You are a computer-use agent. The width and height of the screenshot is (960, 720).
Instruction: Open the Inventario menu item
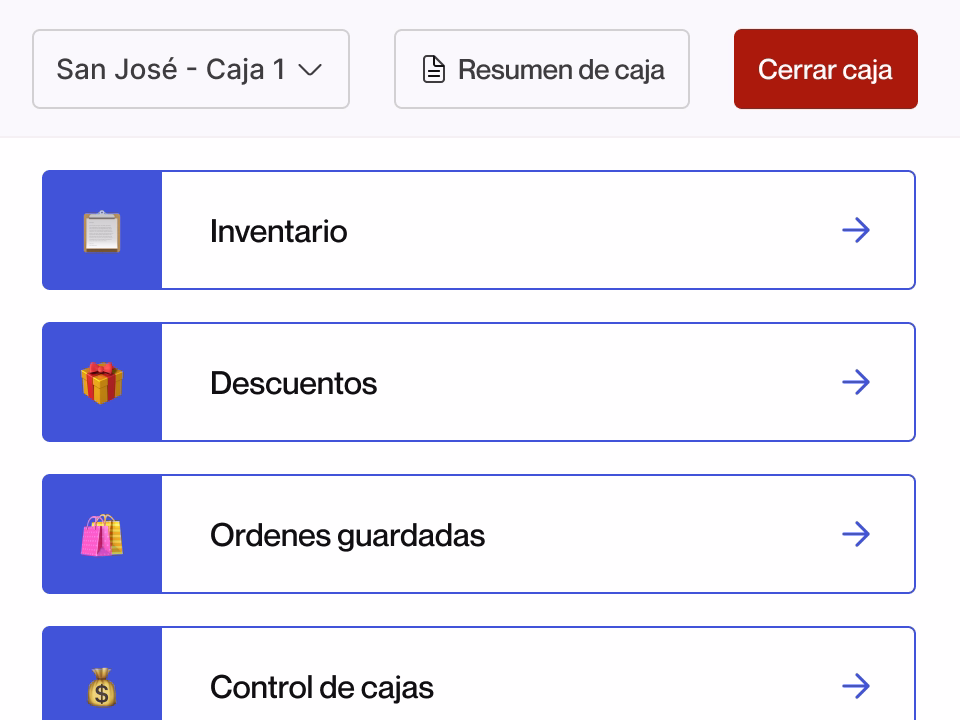click(x=479, y=230)
